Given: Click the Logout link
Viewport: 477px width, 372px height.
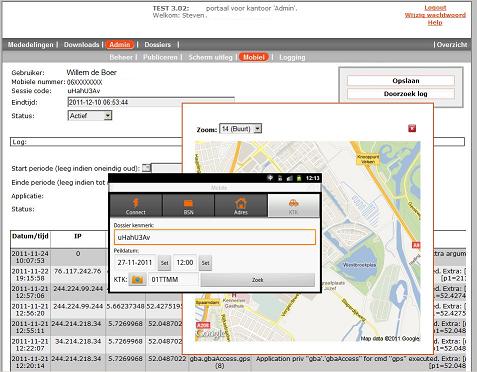Looking at the screenshot, I should tap(435, 8).
